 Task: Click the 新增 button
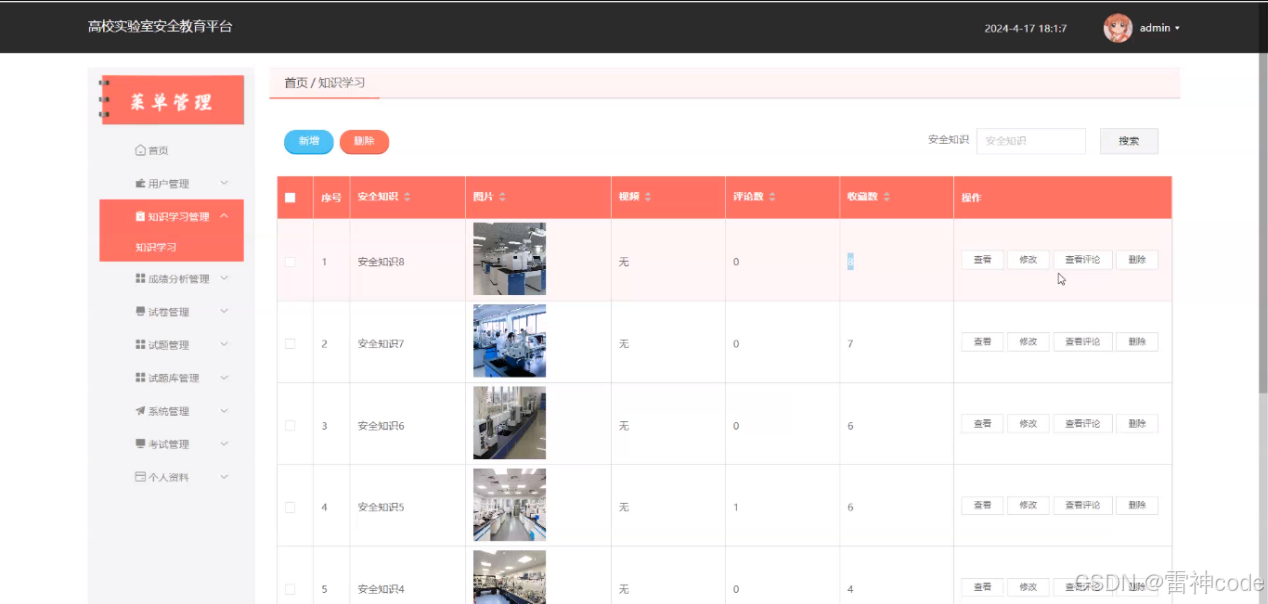[308, 142]
